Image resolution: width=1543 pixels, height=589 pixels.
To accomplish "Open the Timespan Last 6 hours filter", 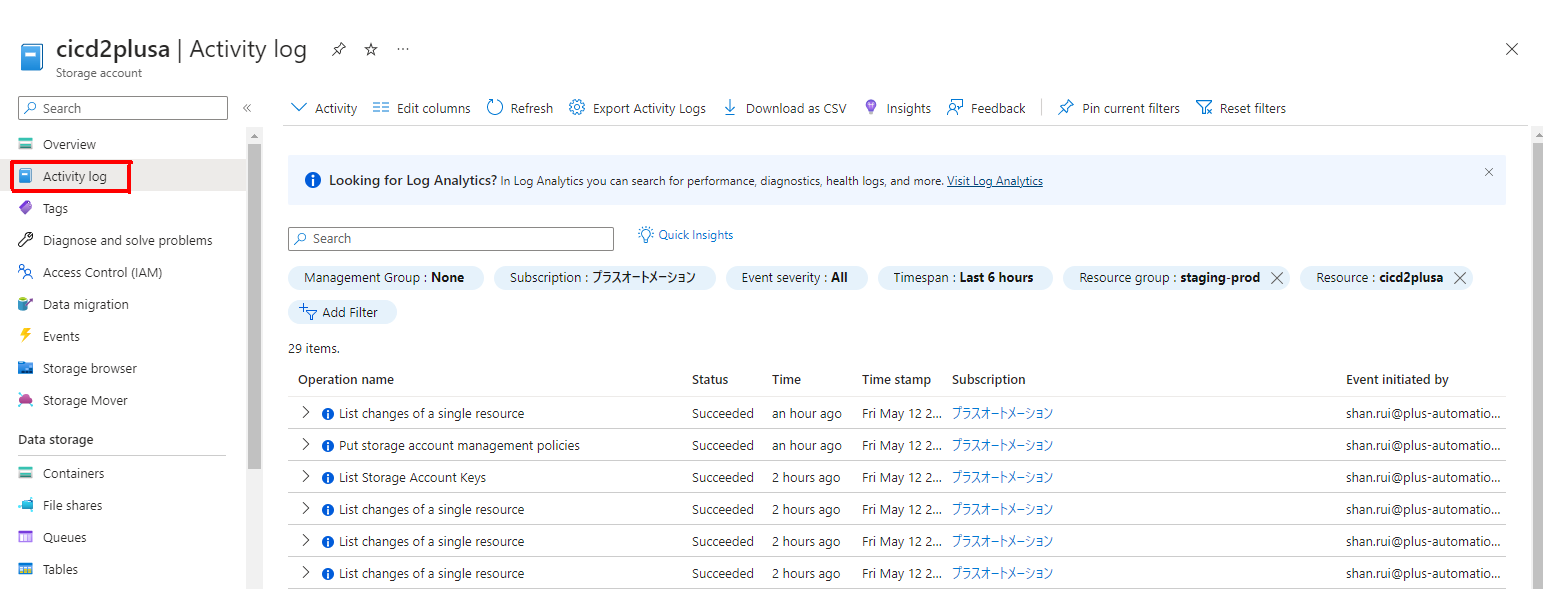I will (x=964, y=278).
